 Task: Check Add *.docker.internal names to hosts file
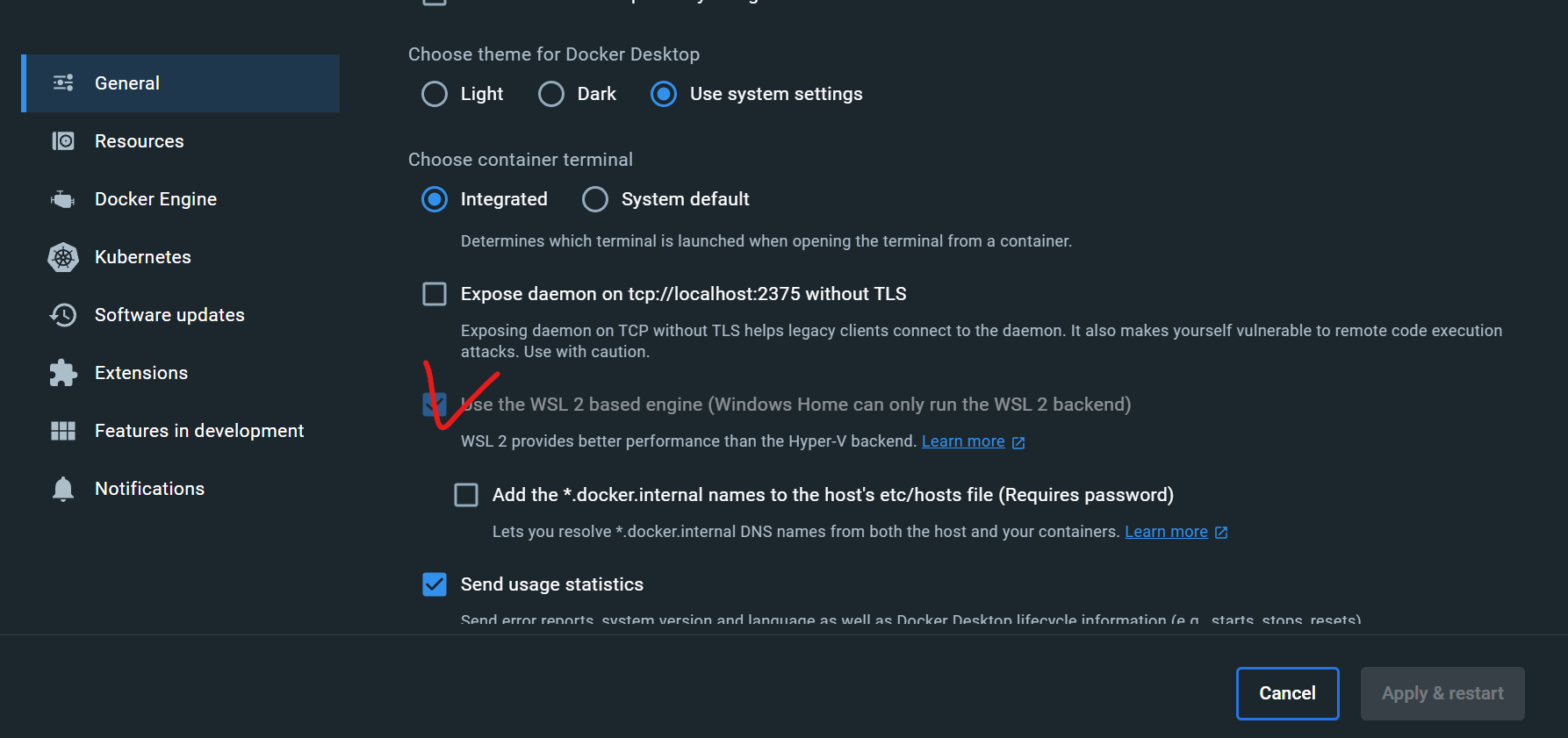pos(466,494)
